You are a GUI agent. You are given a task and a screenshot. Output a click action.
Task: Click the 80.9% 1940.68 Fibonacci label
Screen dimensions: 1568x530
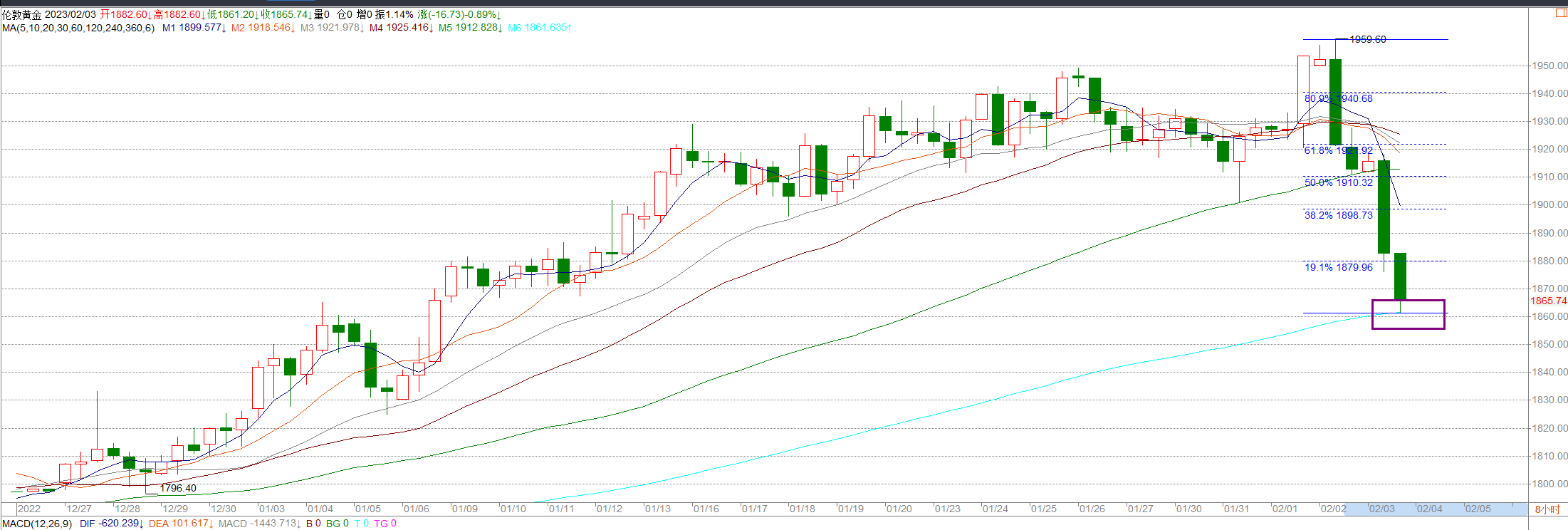coord(1339,98)
